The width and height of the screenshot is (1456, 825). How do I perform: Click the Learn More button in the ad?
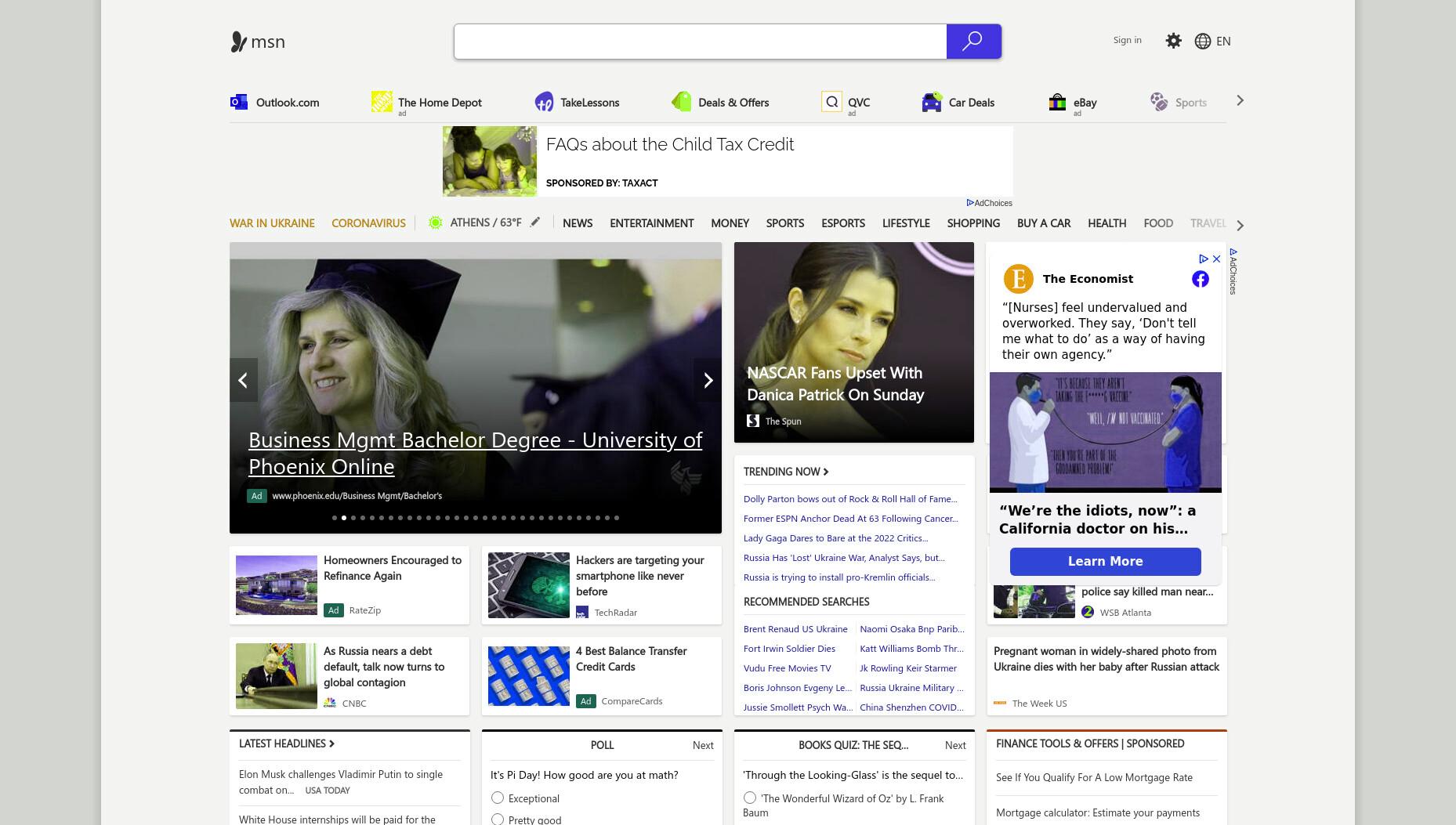coord(1106,561)
